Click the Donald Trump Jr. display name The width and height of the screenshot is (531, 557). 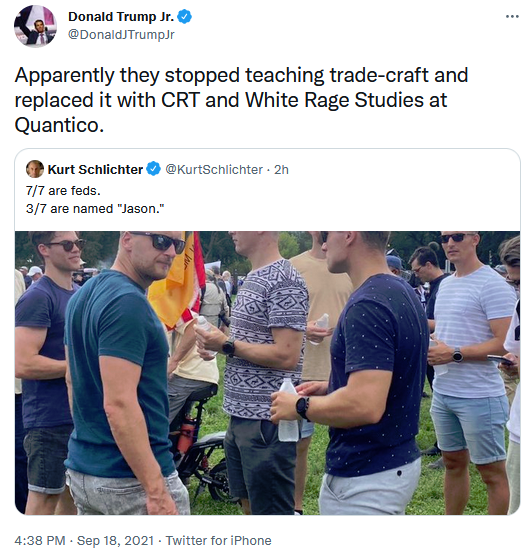121,17
